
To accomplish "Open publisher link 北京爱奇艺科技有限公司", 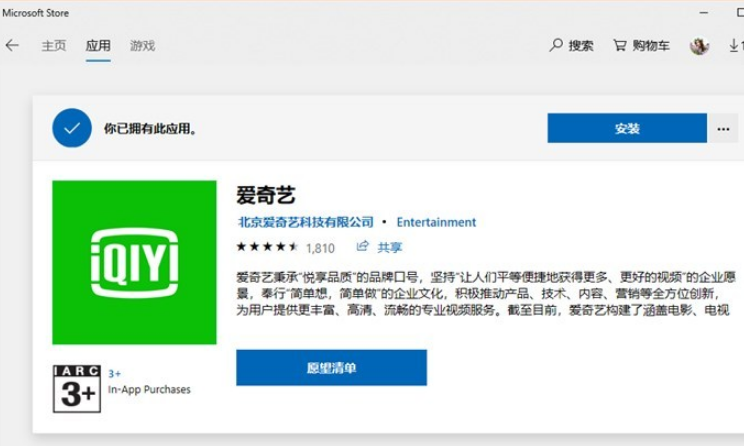I will tap(306, 222).
